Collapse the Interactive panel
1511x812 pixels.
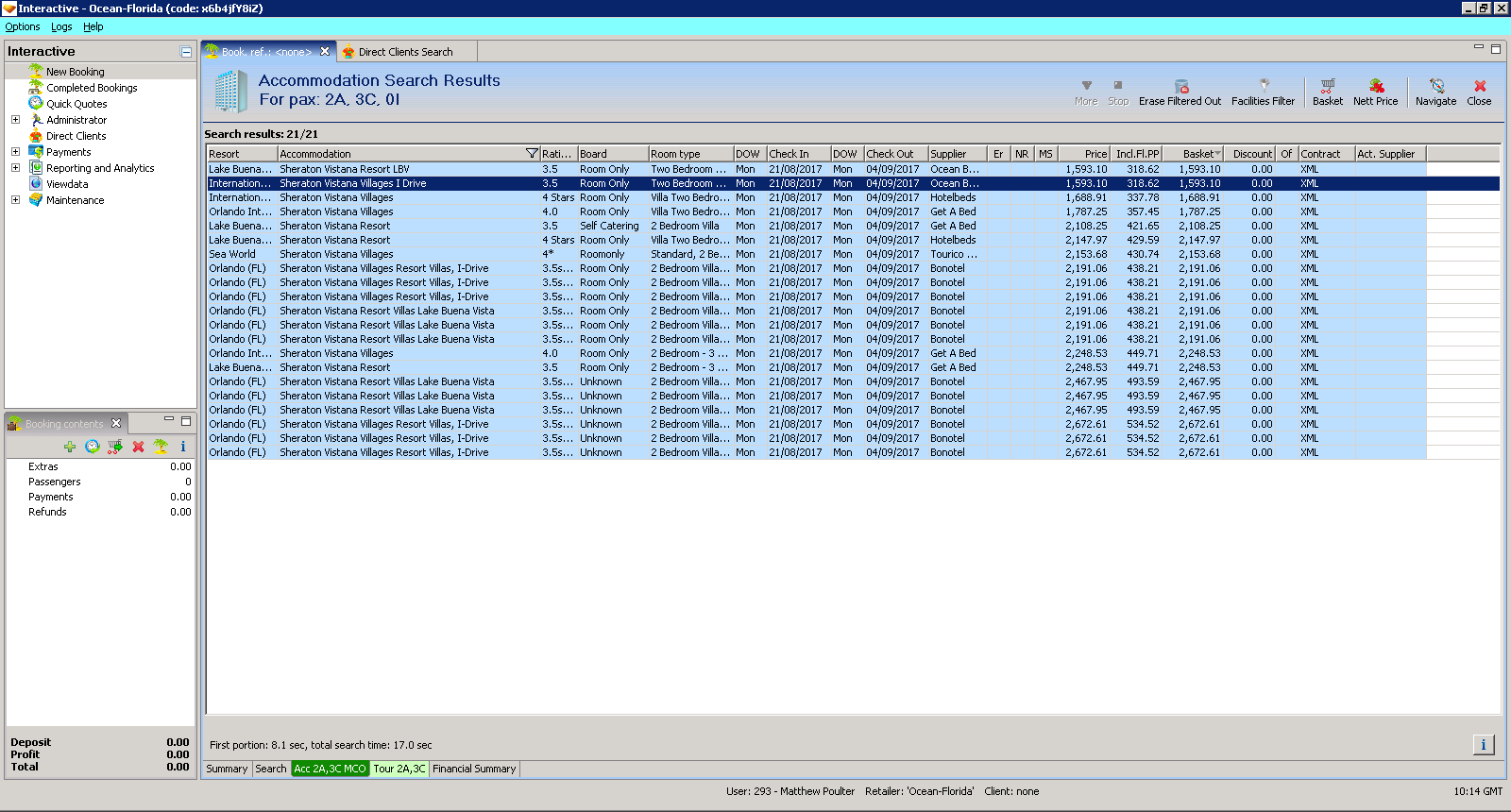pos(186,52)
